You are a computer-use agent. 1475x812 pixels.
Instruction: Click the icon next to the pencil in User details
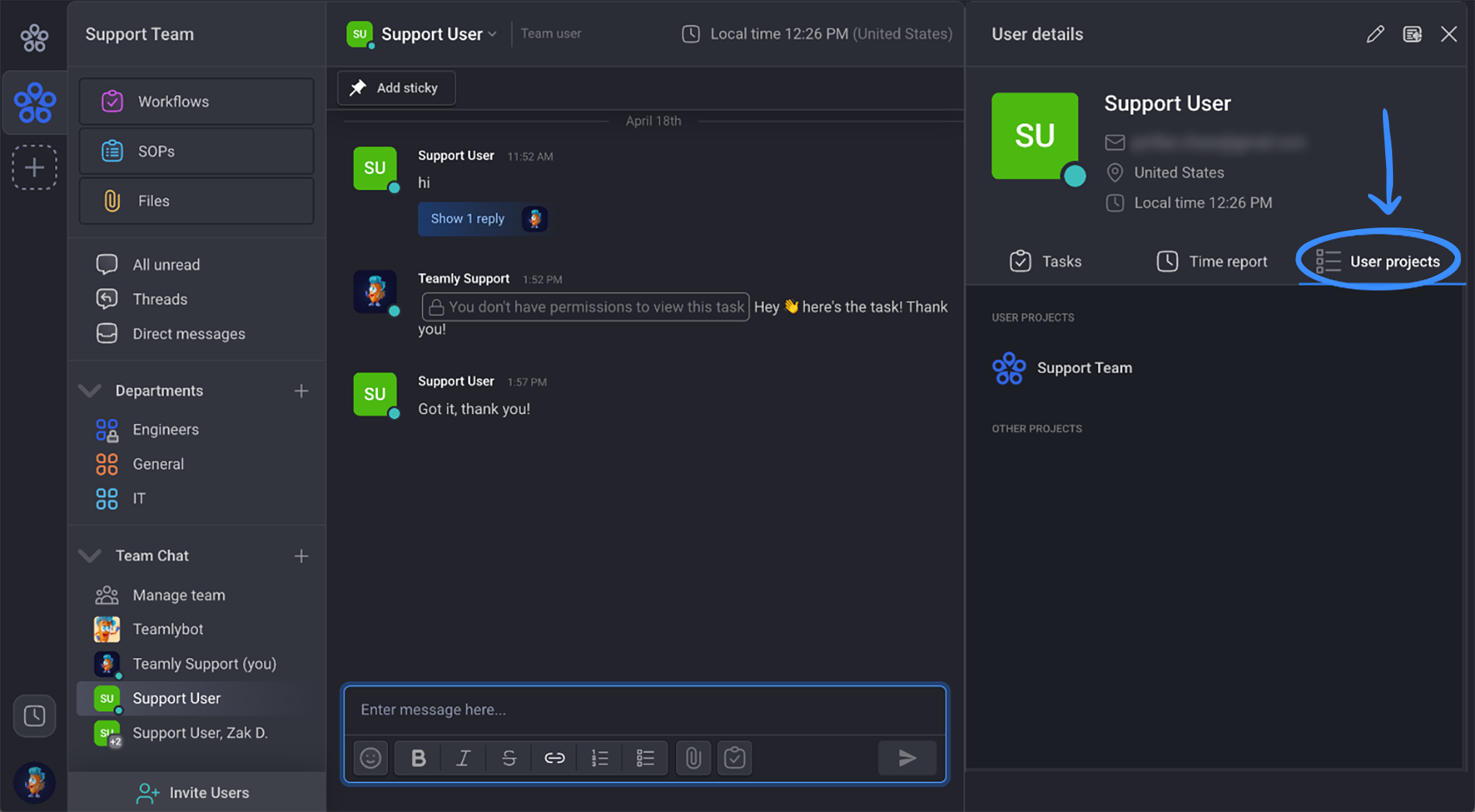click(1412, 34)
